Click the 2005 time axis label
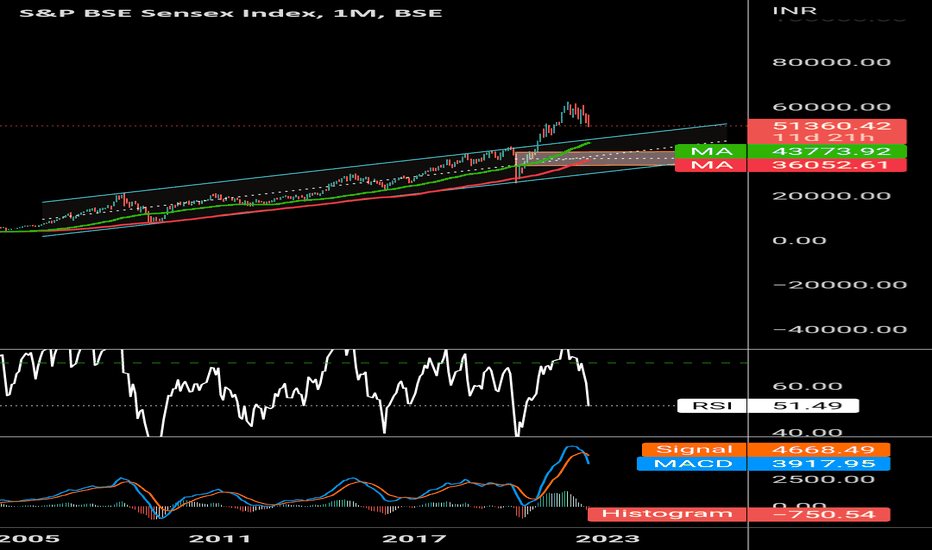The height and width of the screenshot is (550, 932). tap(30, 539)
